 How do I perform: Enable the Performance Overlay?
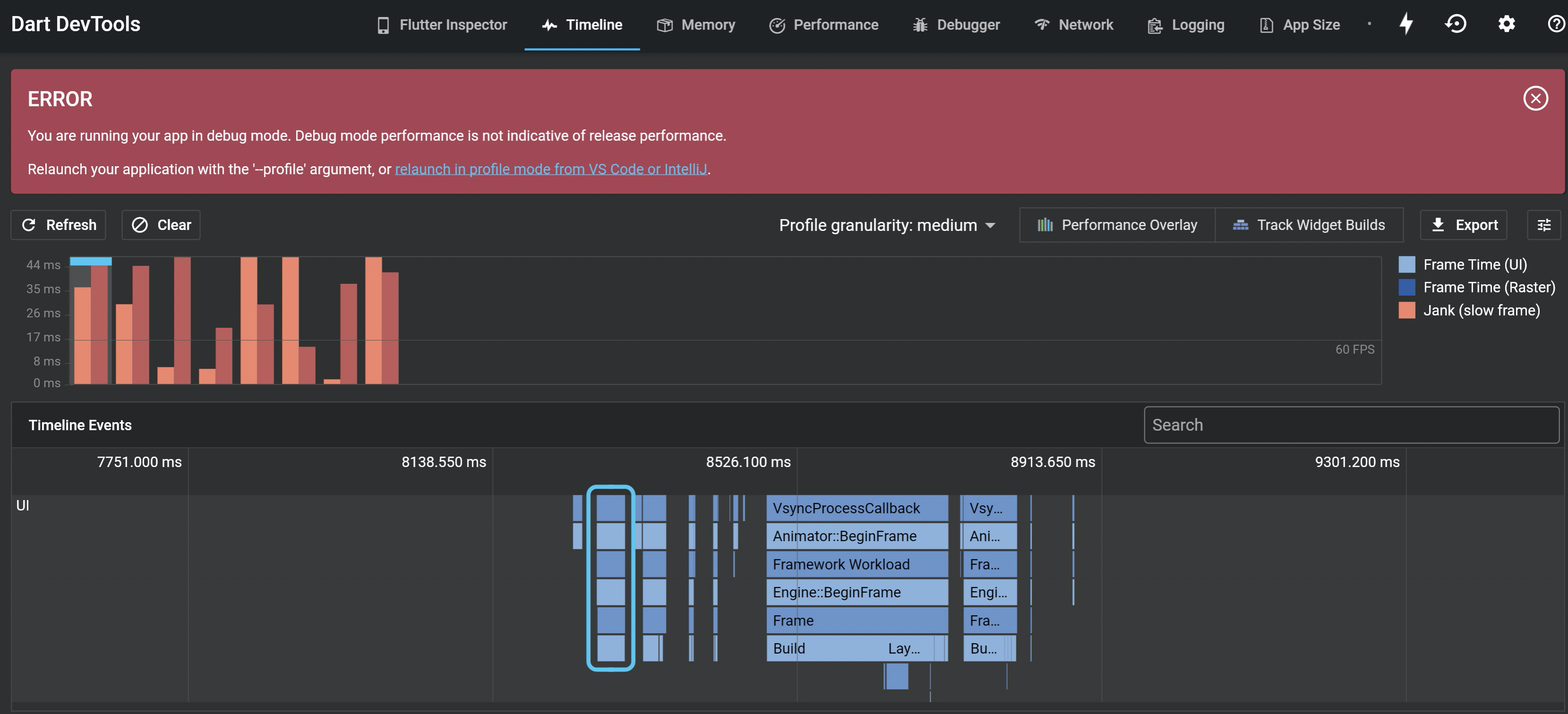(1116, 225)
